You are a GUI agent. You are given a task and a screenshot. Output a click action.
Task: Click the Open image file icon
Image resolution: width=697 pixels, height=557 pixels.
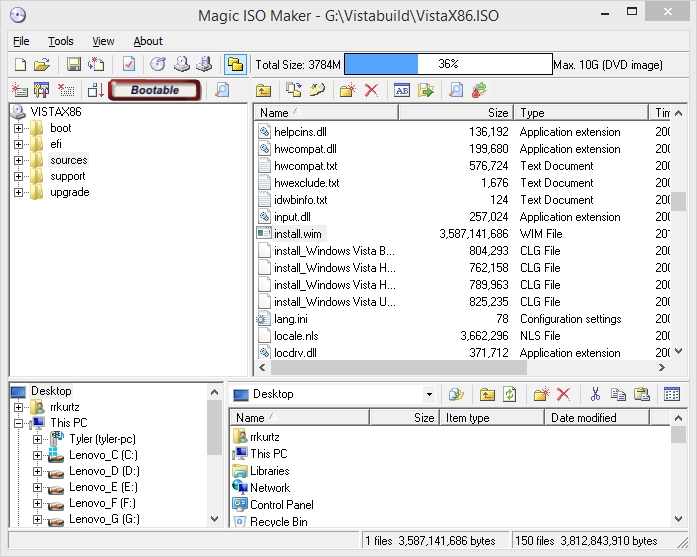(42, 64)
